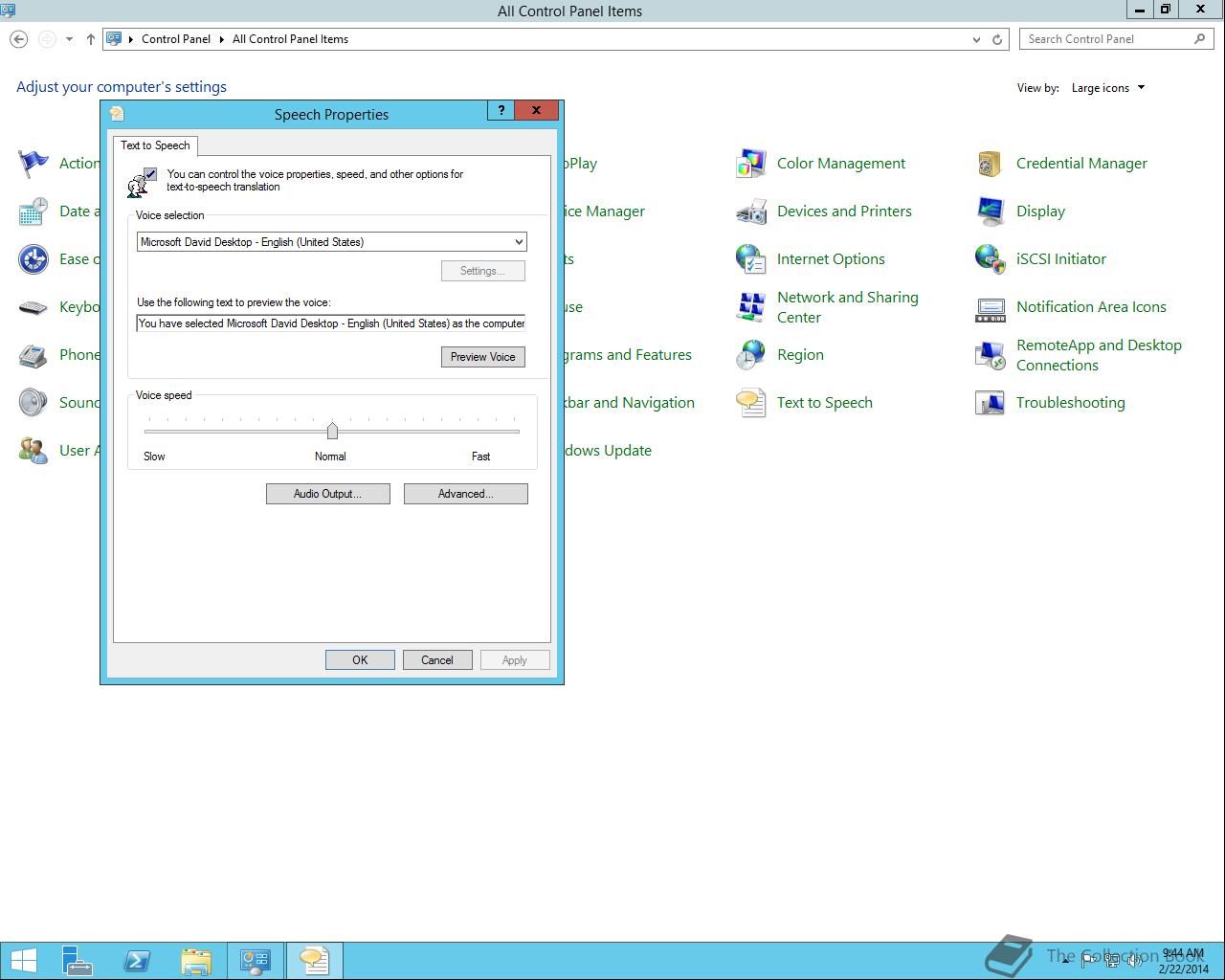Open File Explorer from the taskbar
The image size is (1225, 980).
click(196, 960)
